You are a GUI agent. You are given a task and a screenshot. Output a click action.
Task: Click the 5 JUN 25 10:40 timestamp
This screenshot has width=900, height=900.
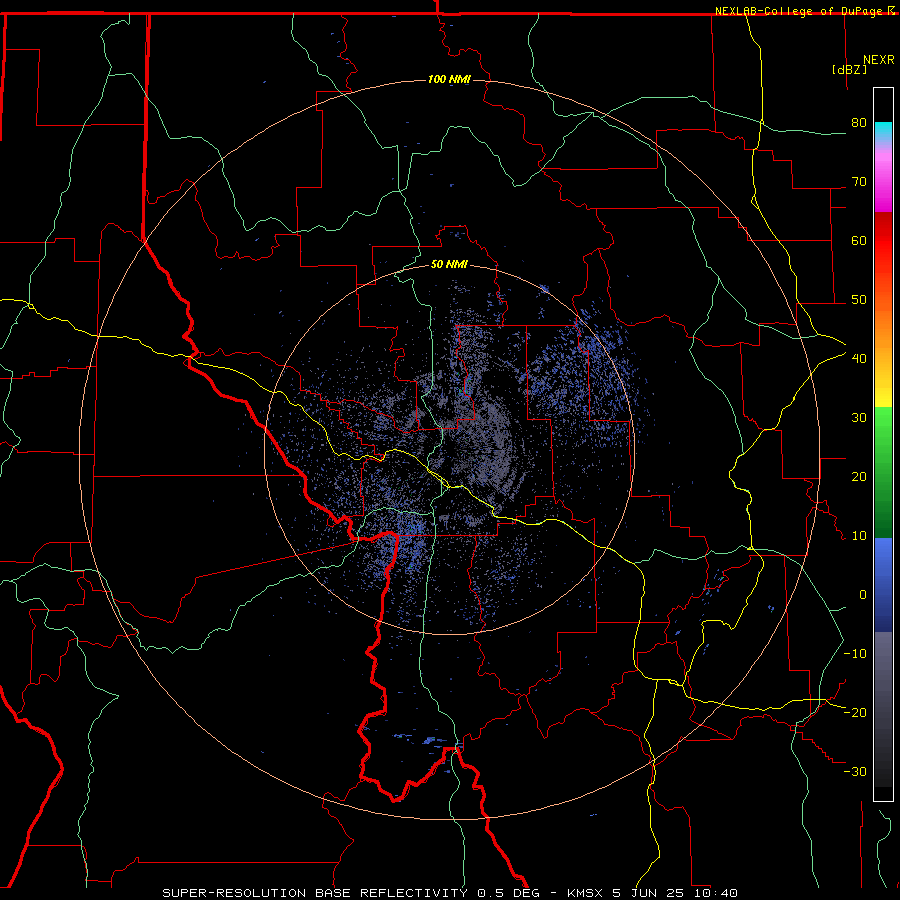pos(675,893)
